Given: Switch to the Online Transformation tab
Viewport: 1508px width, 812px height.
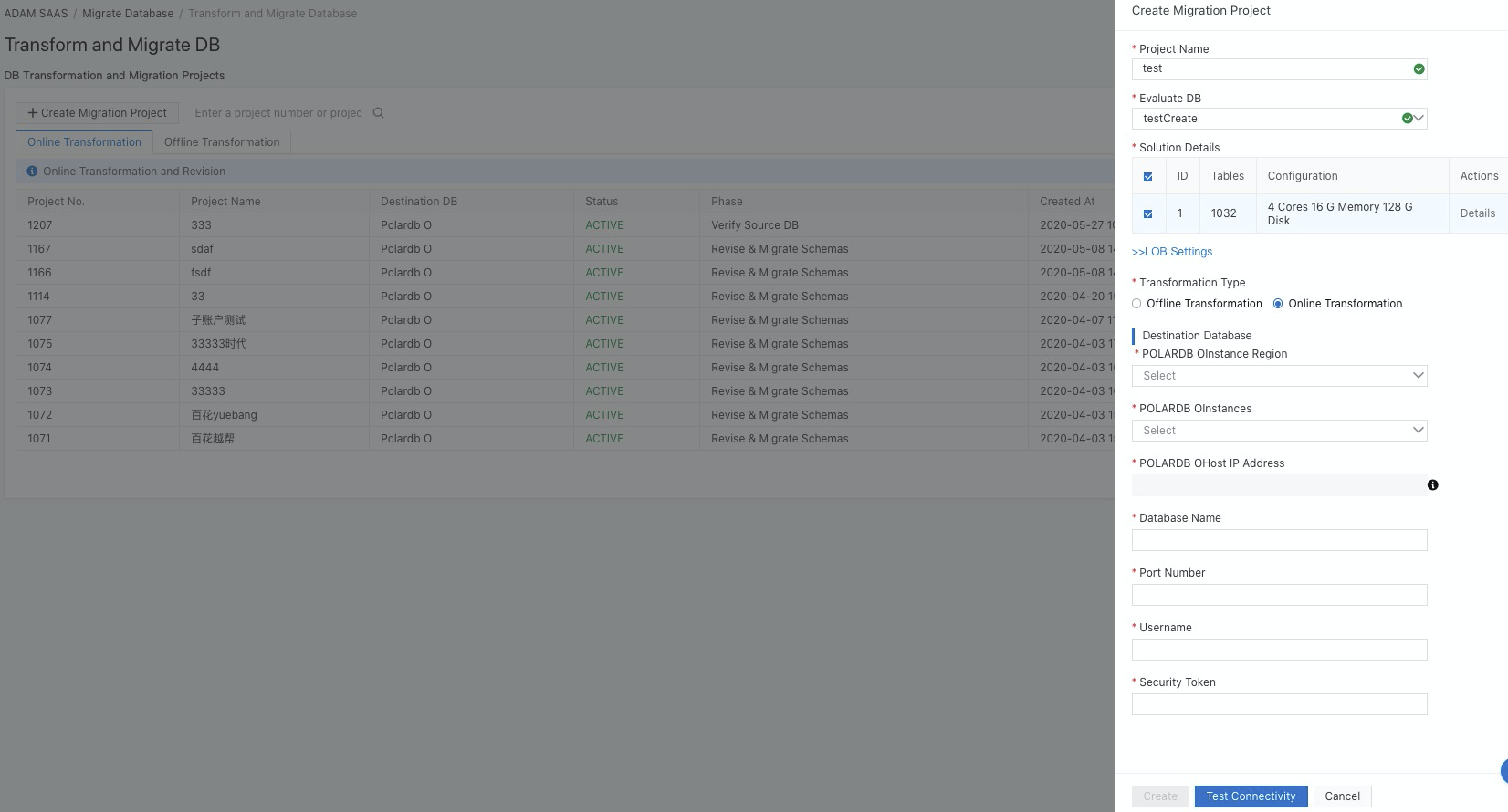Looking at the screenshot, I should [84, 142].
